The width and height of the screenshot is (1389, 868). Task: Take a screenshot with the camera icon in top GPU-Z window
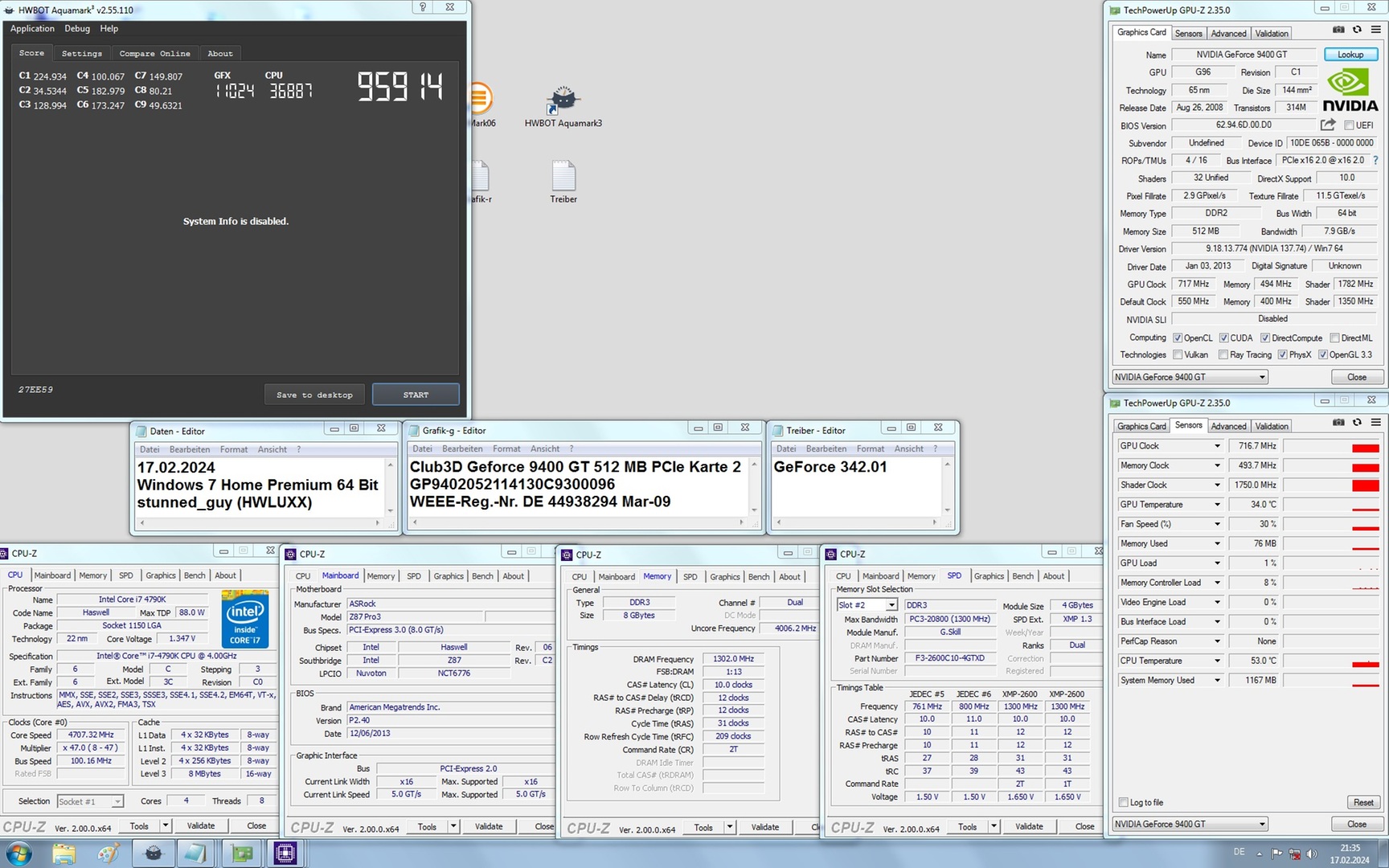(x=1338, y=30)
